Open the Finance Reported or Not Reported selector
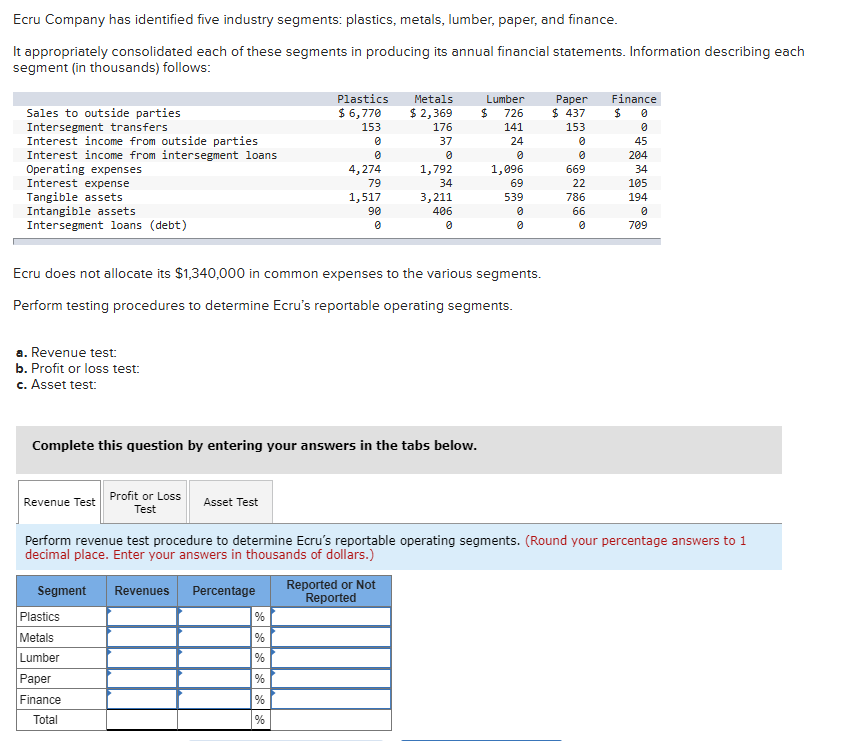The image size is (842, 741). coord(330,699)
